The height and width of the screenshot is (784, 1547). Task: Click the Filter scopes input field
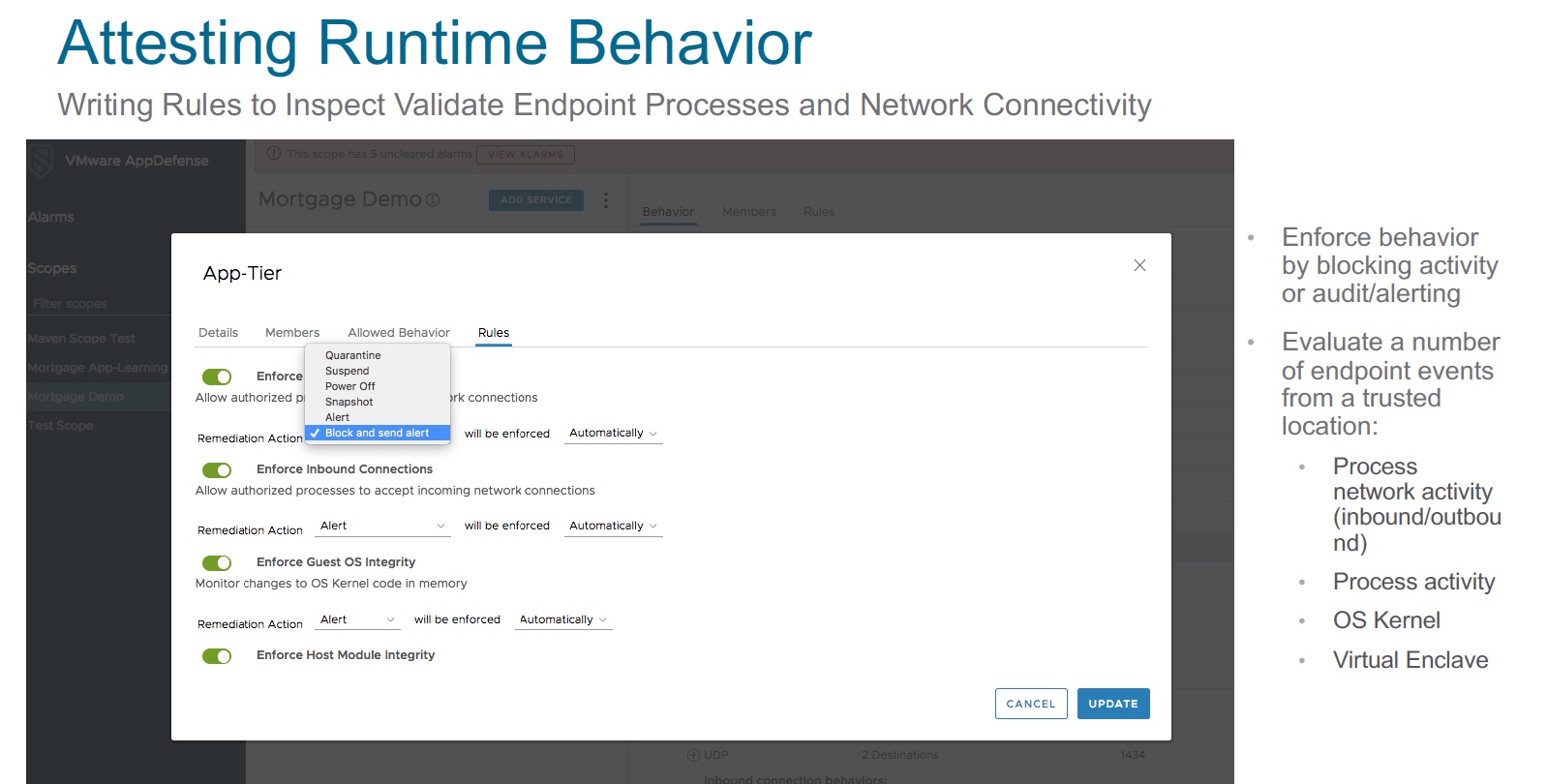[97, 304]
